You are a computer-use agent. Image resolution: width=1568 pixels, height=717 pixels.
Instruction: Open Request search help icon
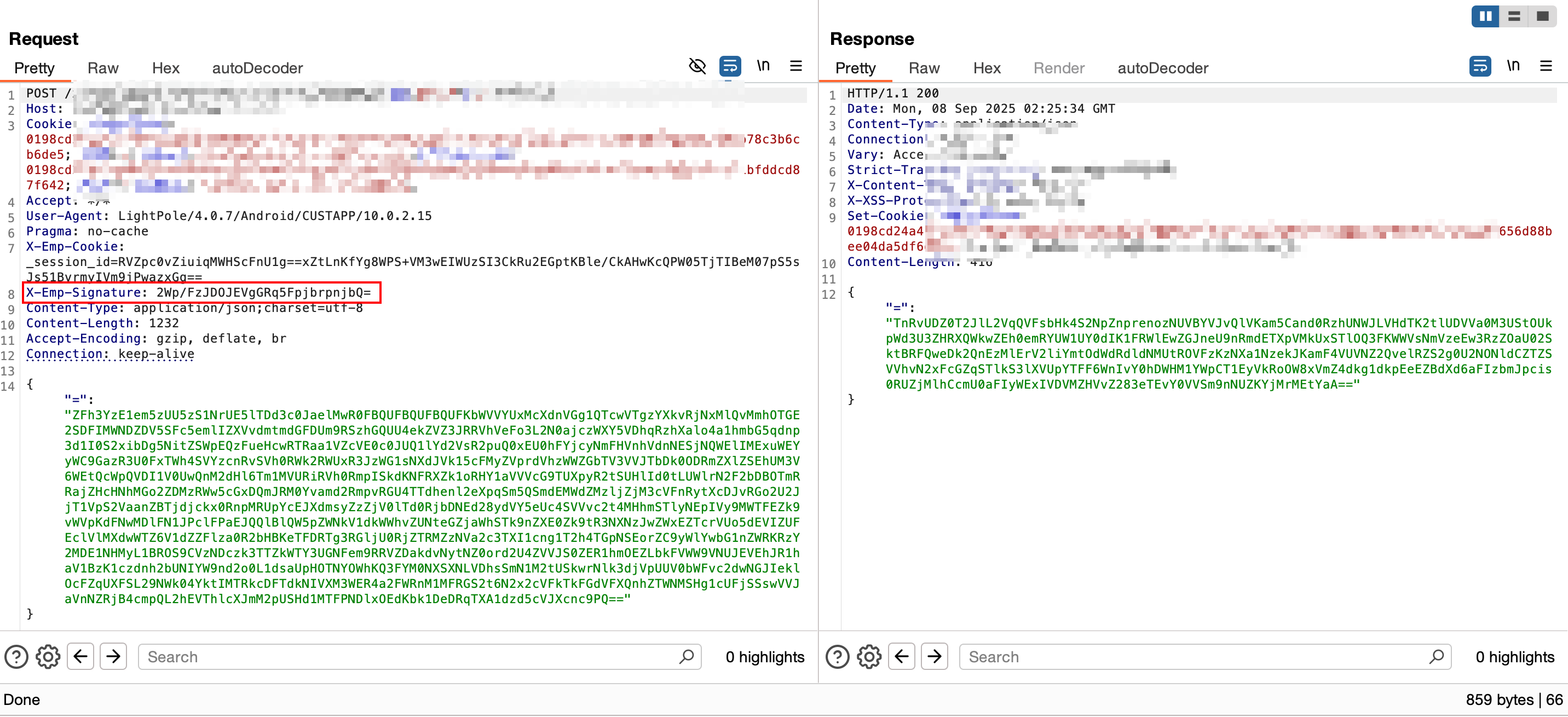pyautogui.click(x=16, y=657)
